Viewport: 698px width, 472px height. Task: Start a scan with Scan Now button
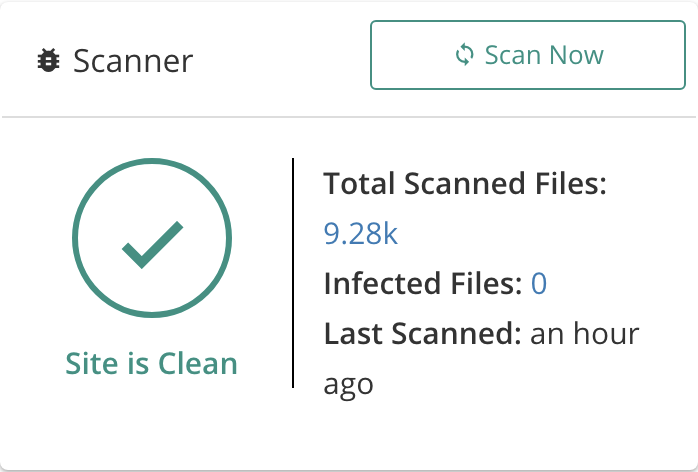coord(528,55)
